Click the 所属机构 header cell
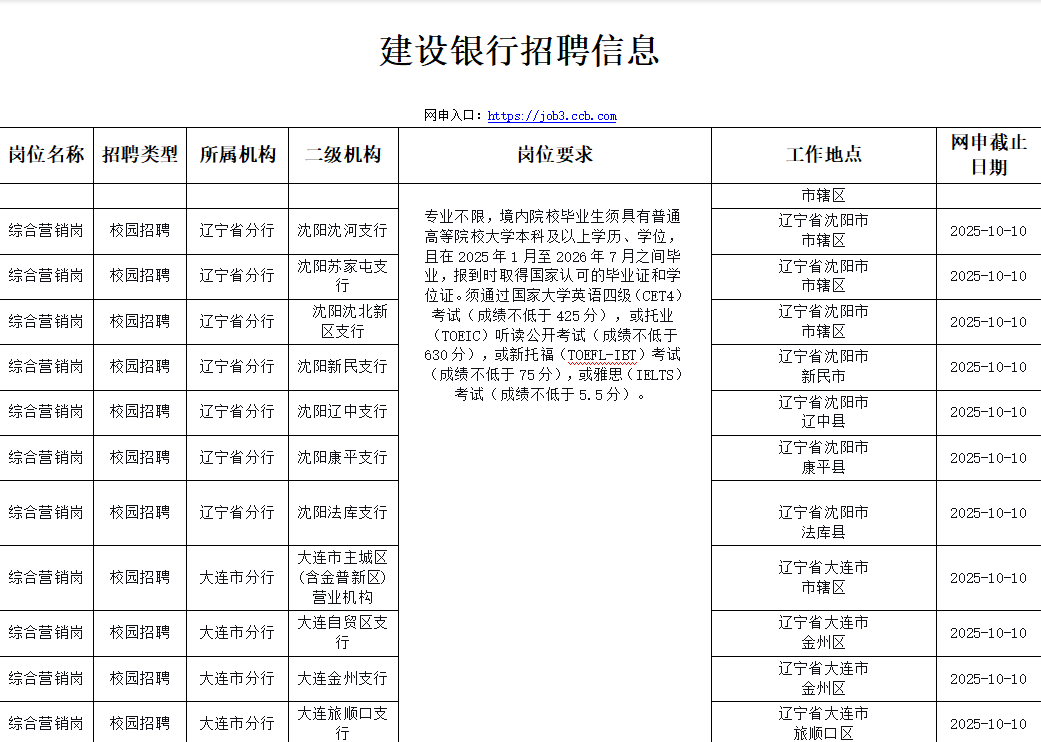Image resolution: width=1041 pixels, height=742 pixels. pyautogui.click(x=237, y=155)
